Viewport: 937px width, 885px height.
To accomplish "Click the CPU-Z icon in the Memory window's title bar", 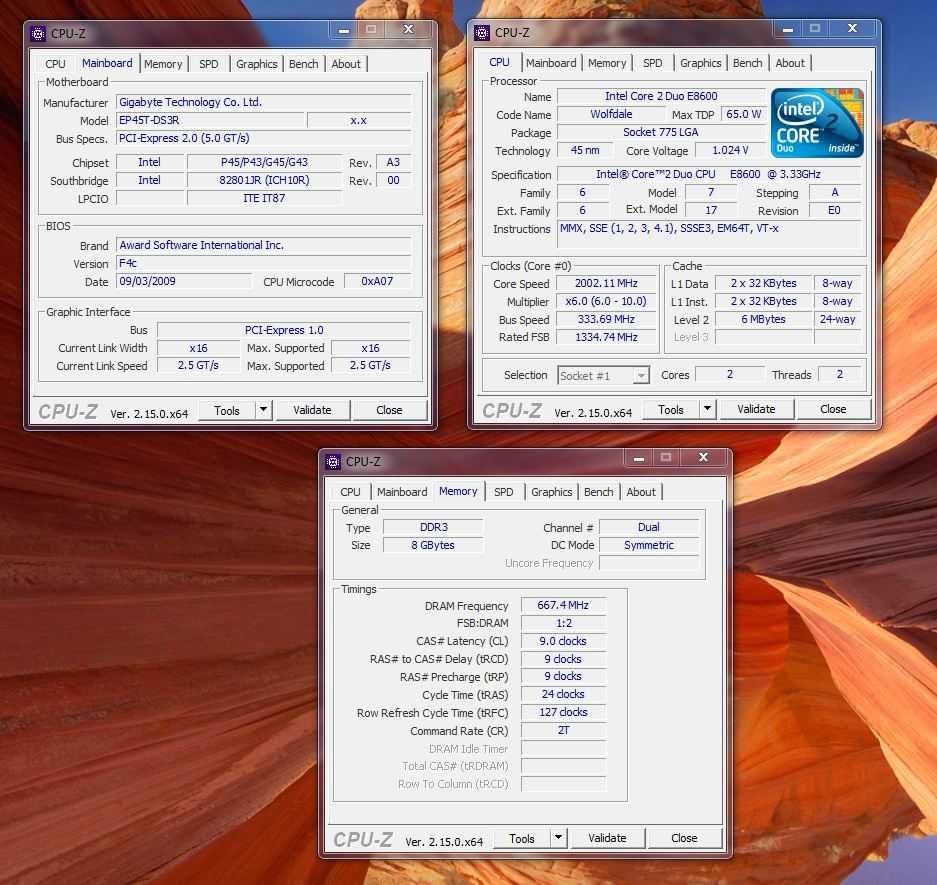I will coord(333,461).
